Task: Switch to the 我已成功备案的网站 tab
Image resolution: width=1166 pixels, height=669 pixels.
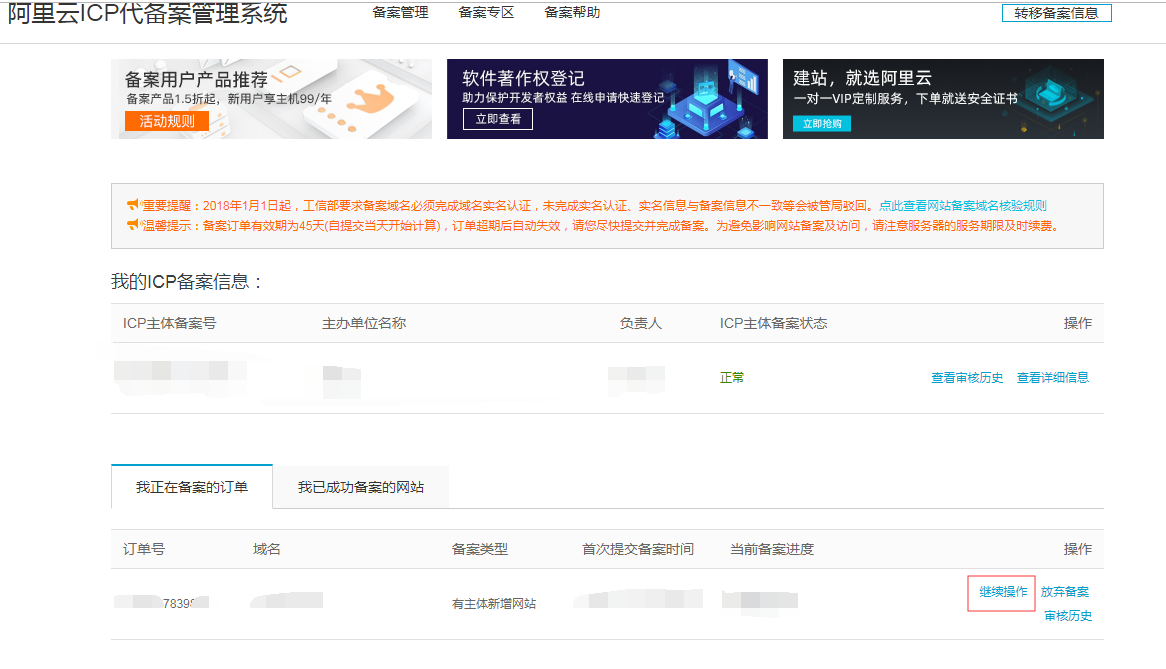Action: point(360,487)
